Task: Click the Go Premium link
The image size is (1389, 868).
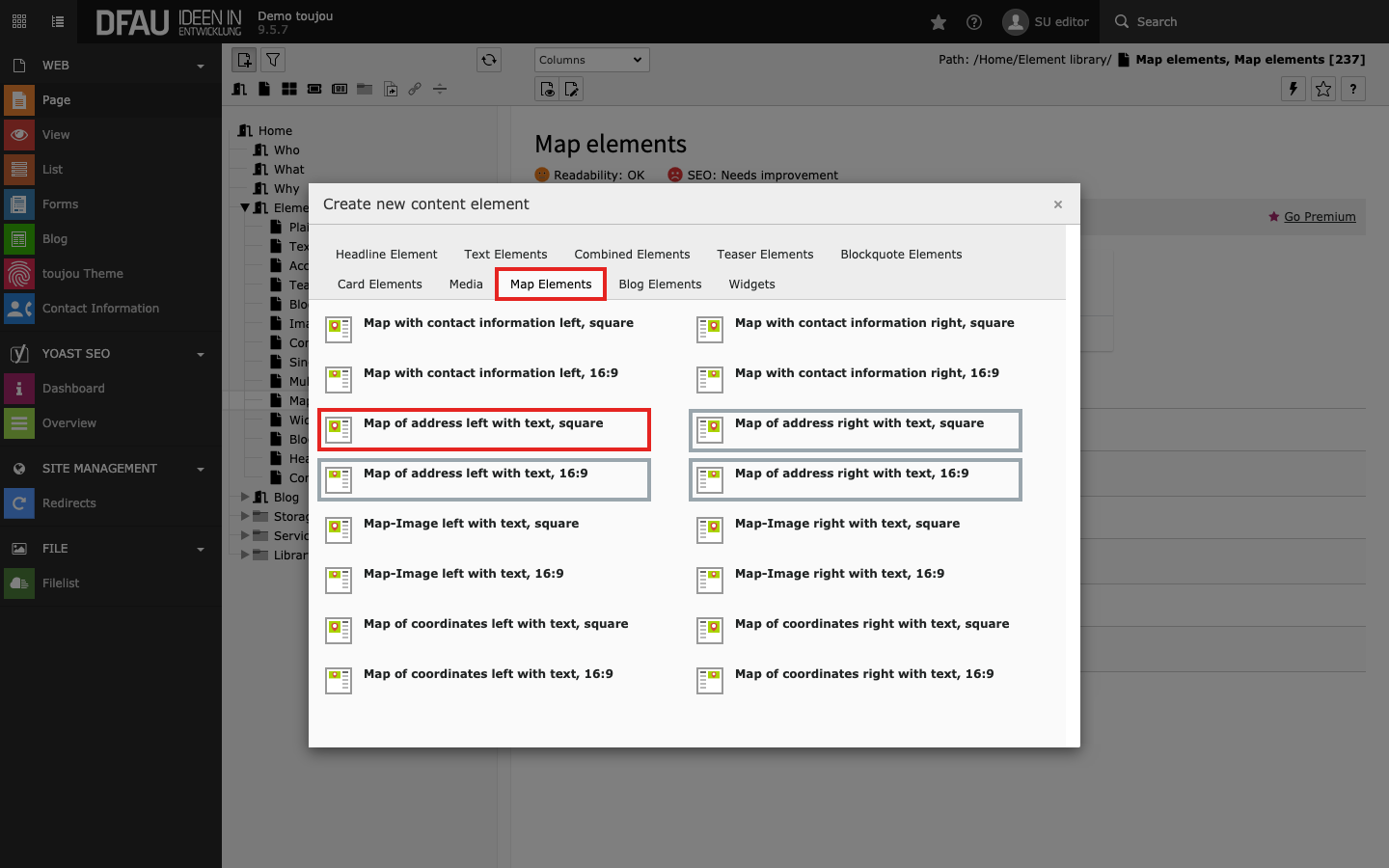Action: point(1319,217)
